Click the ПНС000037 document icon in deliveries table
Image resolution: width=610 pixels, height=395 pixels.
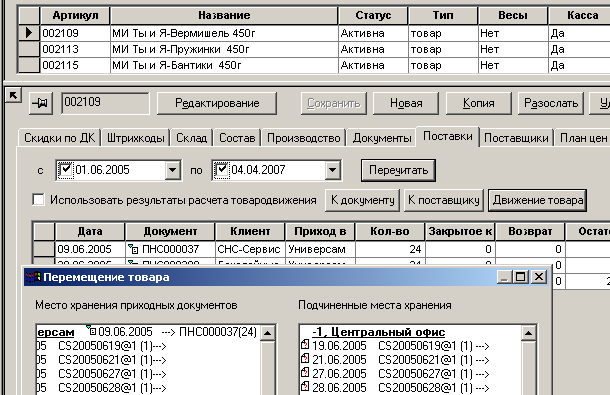(x=133, y=249)
